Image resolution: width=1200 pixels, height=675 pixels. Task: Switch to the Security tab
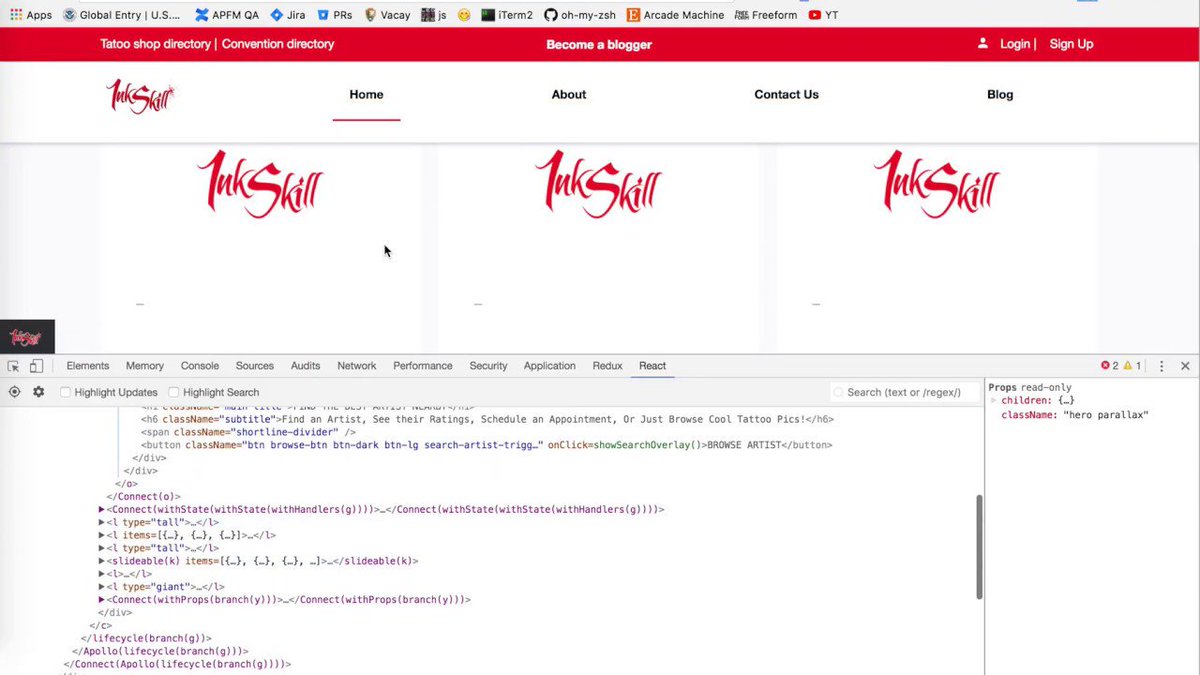[489, 366]
